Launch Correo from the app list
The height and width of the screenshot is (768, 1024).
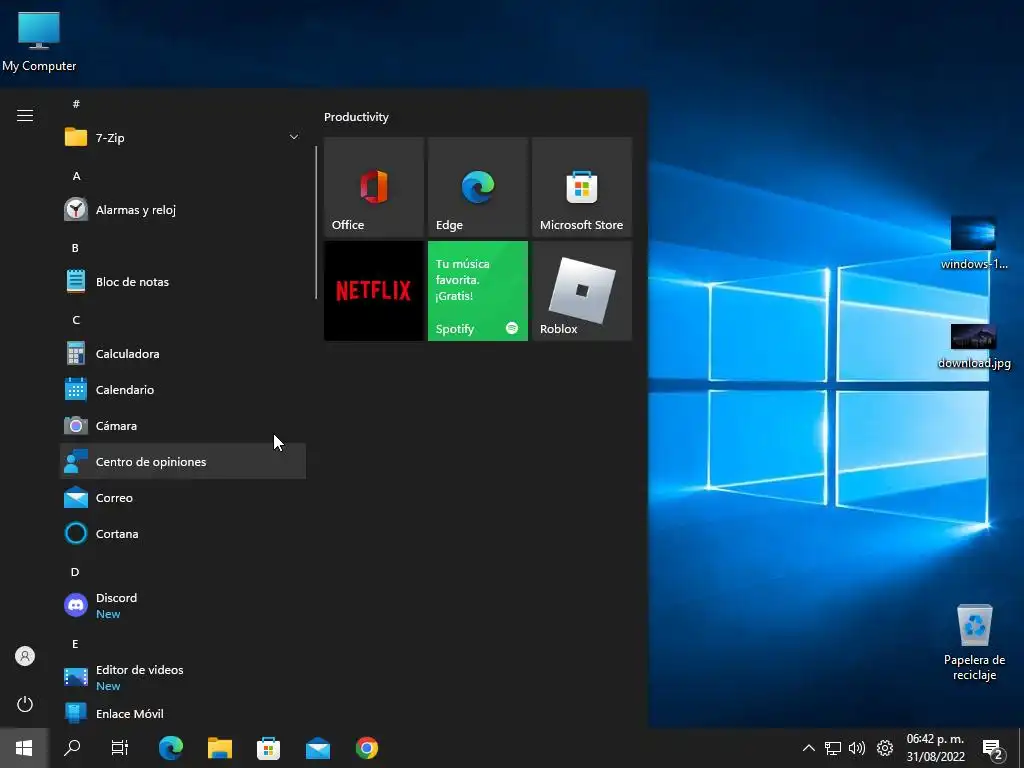pos(183,498)
